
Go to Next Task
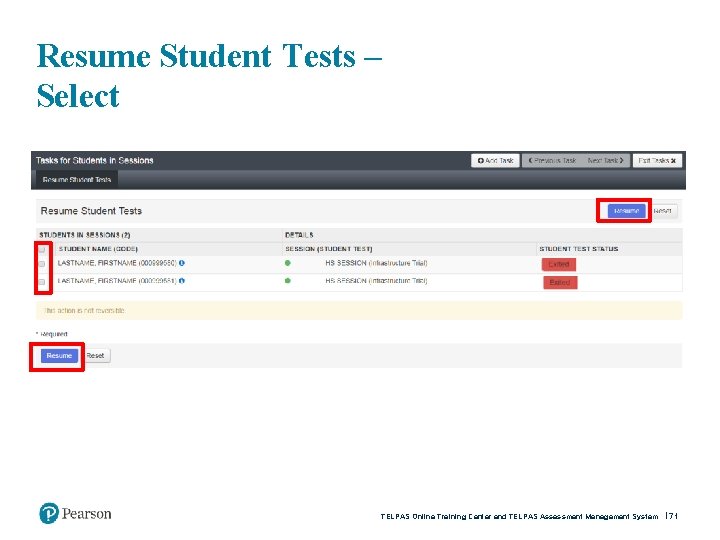(x=605, y=161)
